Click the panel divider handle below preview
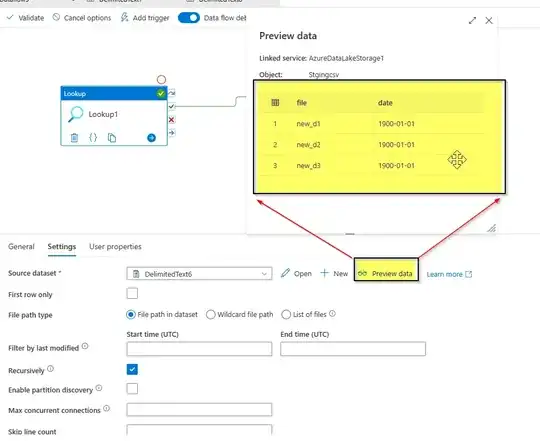The height and width of the screenshot is (441, 540). pyautogui.click(x=350, y=234)
